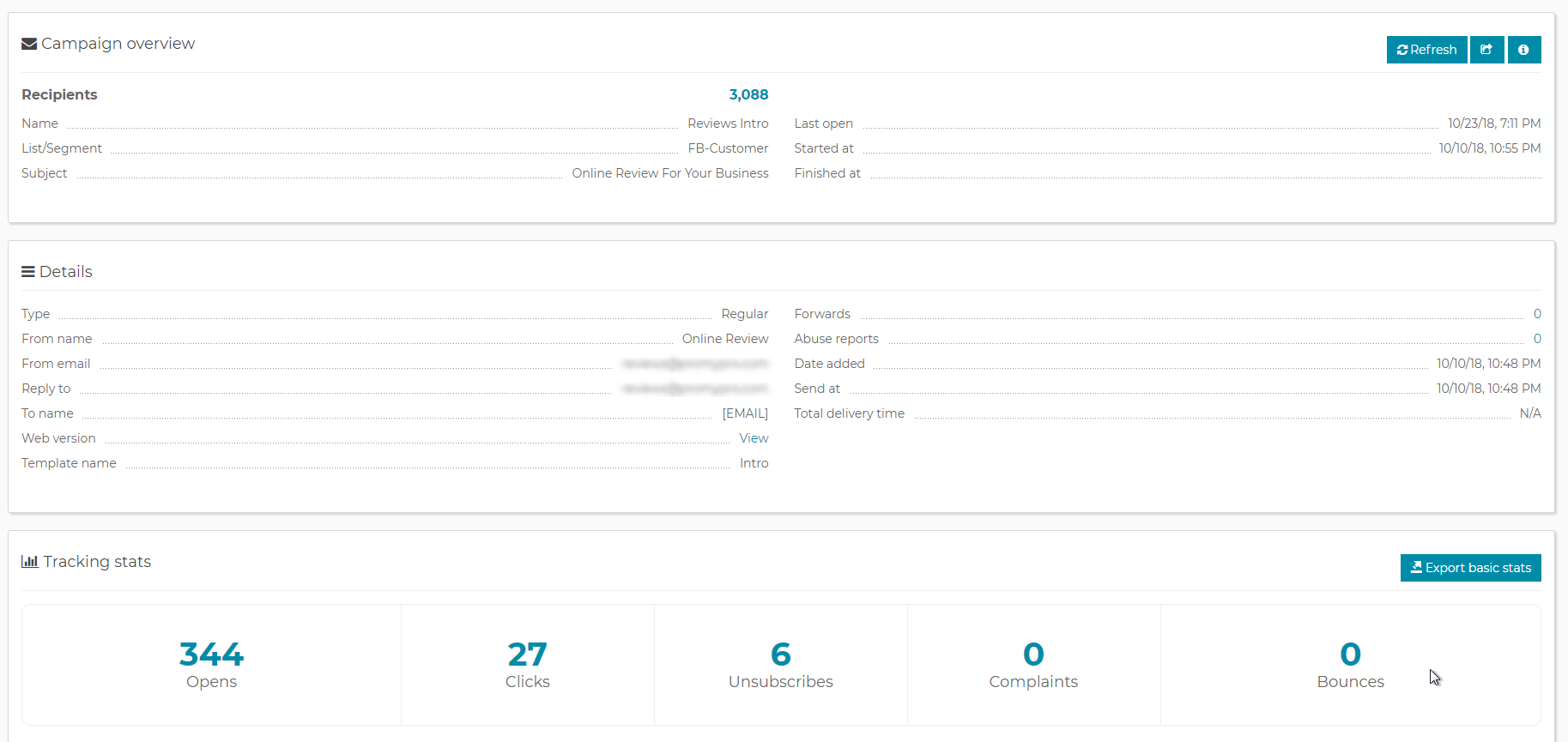Viewport: 1568px width, 742px height.
Task: Select the 0 Bounces stat
Action: pyautogui.click(x=1350, y=655)
